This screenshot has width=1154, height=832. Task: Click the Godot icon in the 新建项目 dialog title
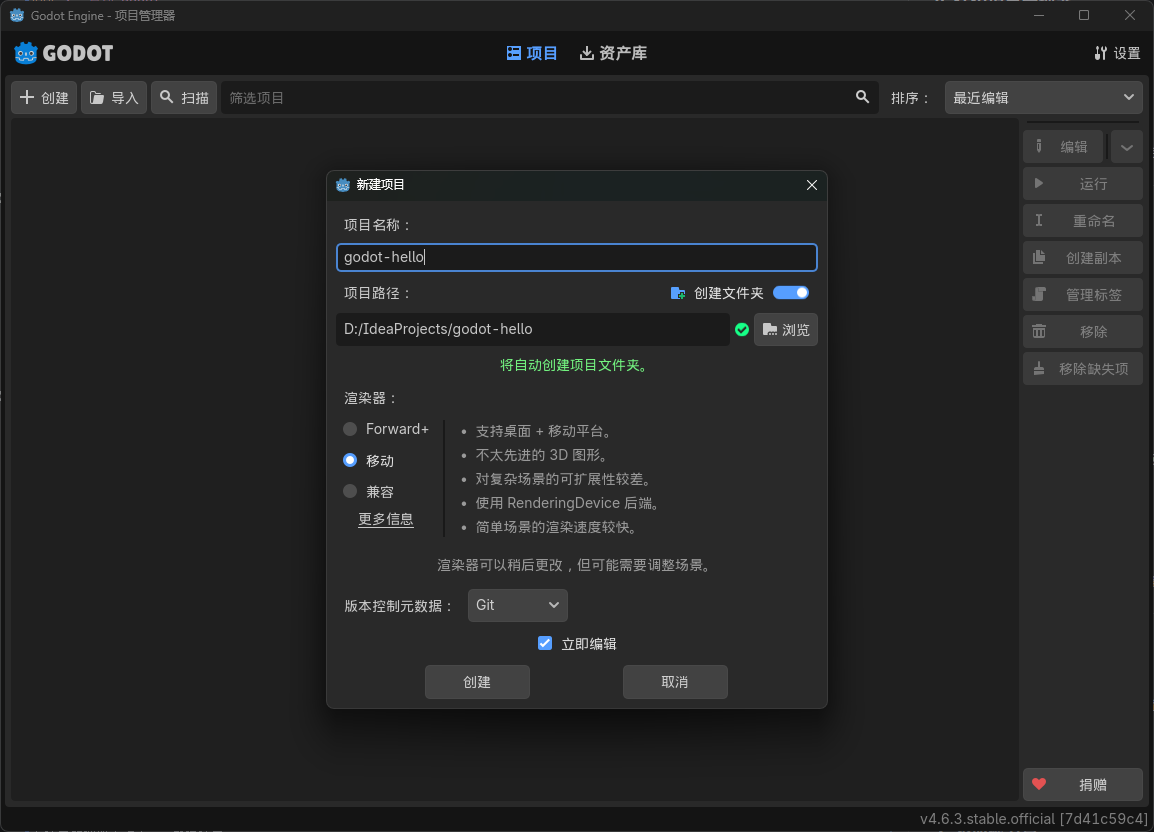pyautogui.click(x=343, y=185)
